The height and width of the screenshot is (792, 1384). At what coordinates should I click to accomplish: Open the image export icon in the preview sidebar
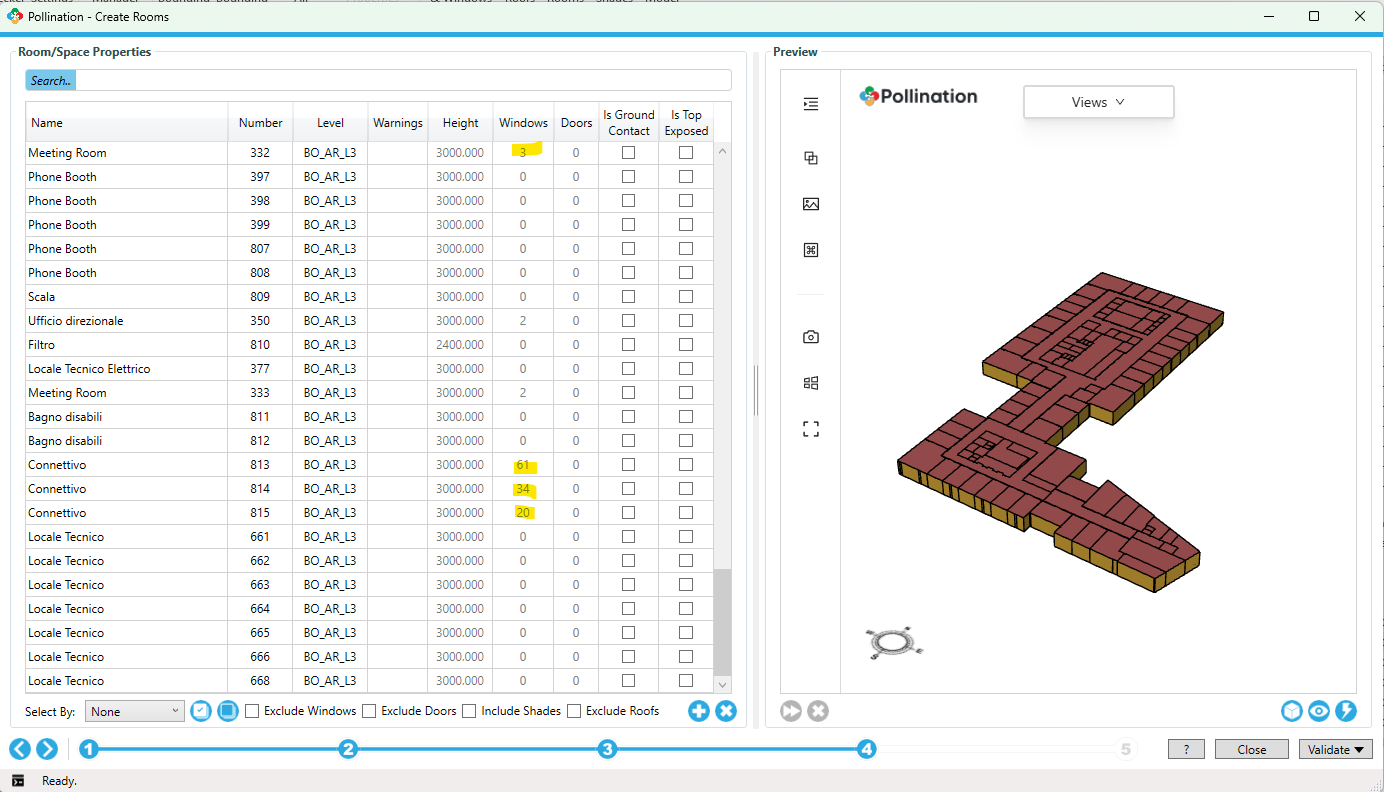click(x=810, y=204)
